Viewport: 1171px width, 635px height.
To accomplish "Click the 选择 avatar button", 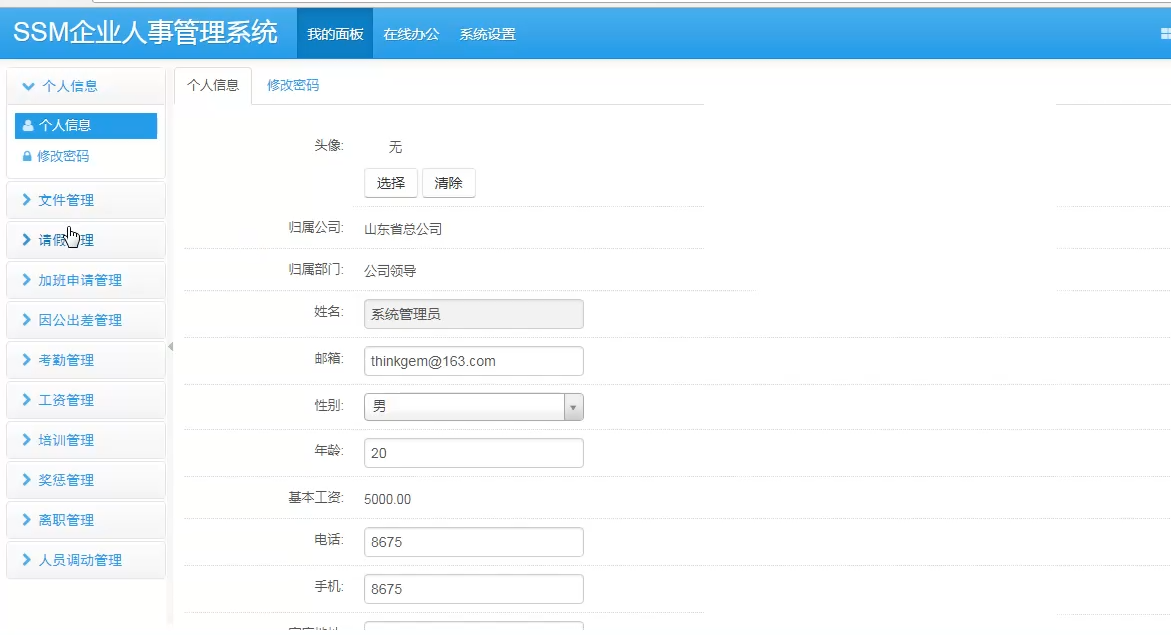I will click(391, 183).
